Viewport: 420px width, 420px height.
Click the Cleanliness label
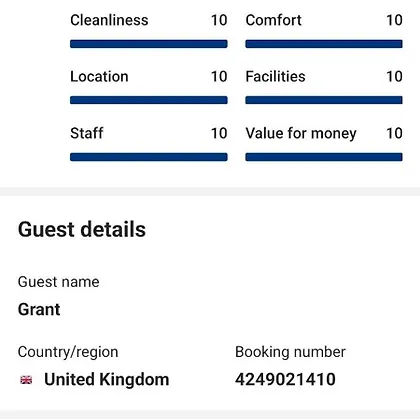point(109,20)
